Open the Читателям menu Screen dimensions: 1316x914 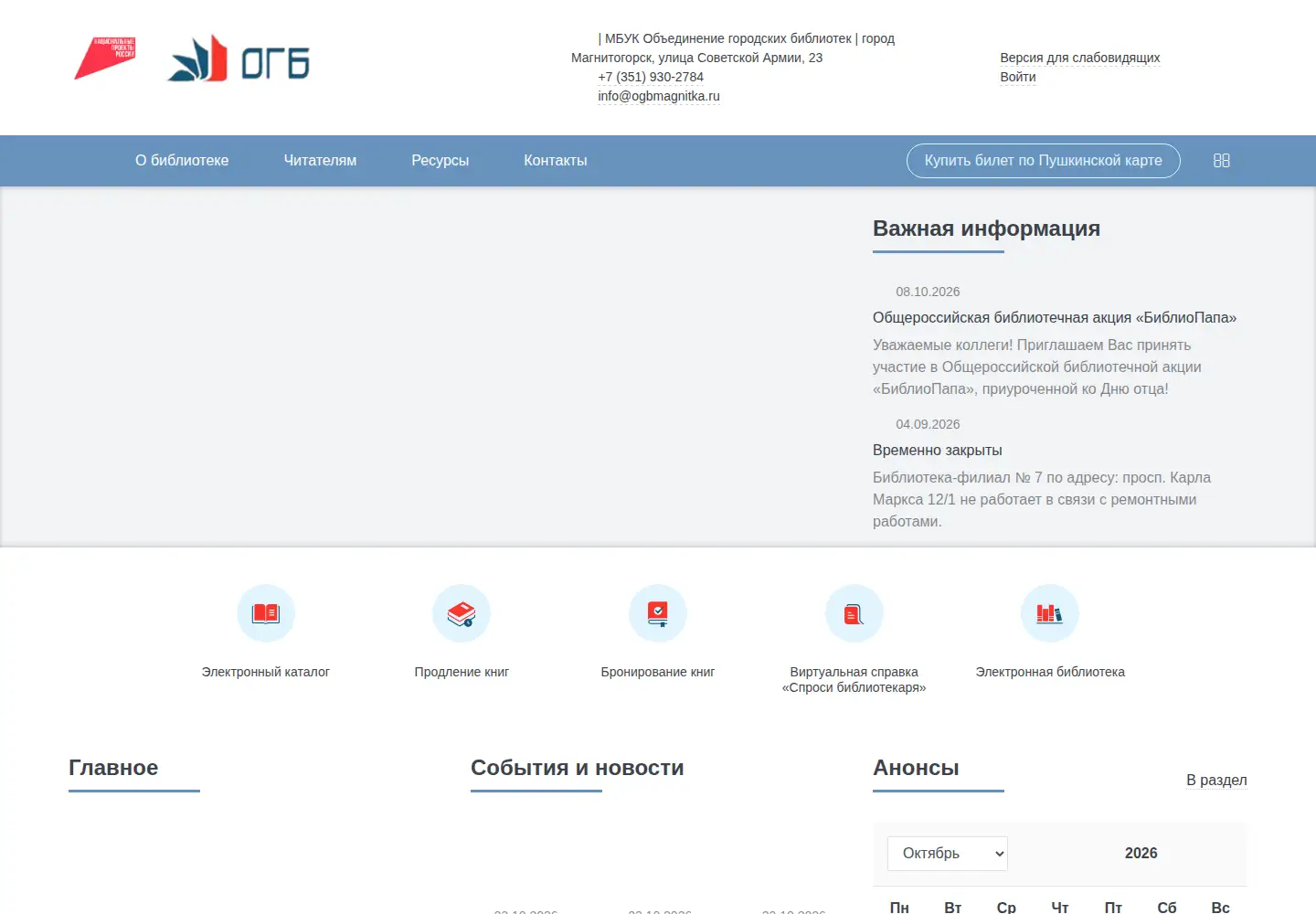[320, 161]
